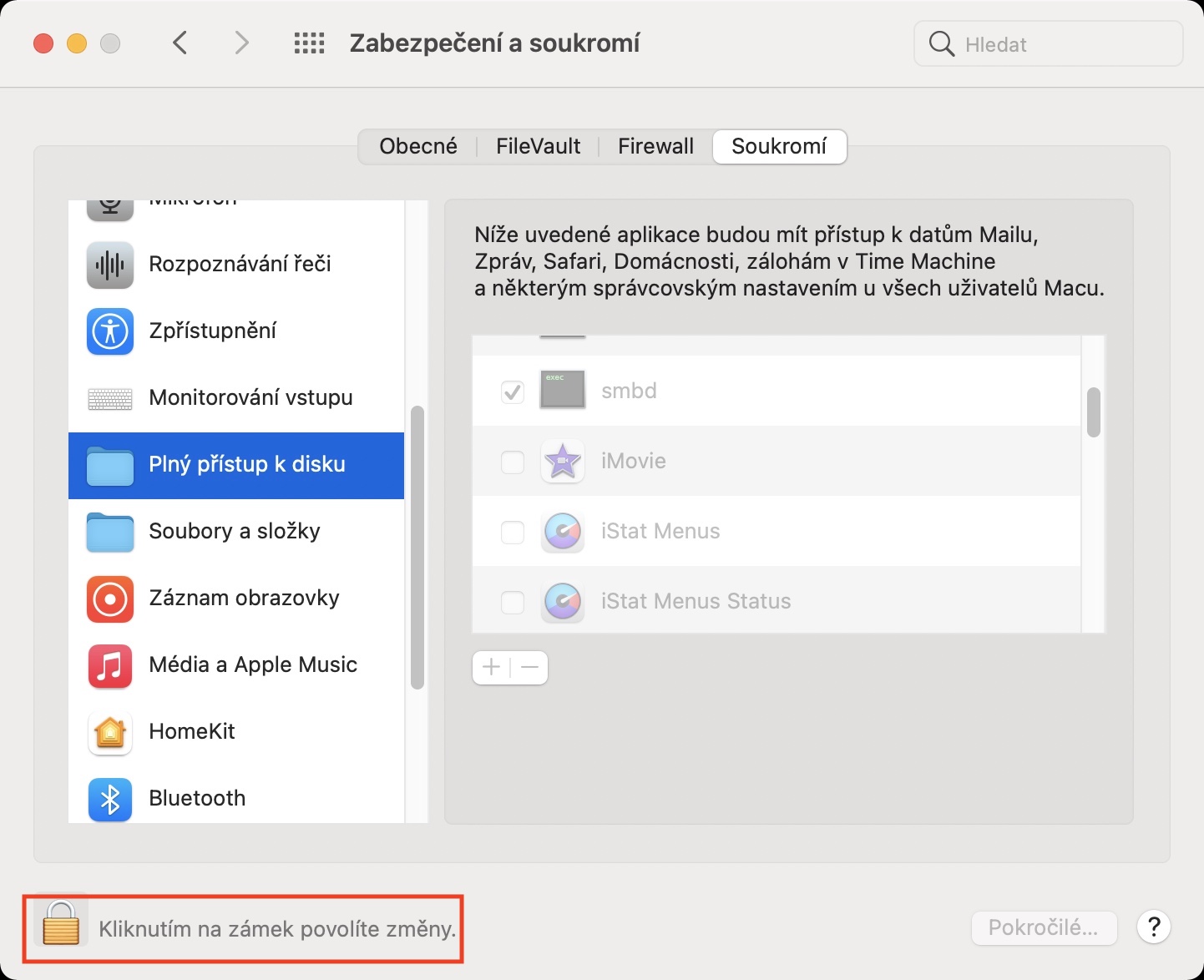The height and width of the screenshot is (980, 1204).
Task: Tick the iStat Menus checkbox
Action: click(x=512, y=532)
